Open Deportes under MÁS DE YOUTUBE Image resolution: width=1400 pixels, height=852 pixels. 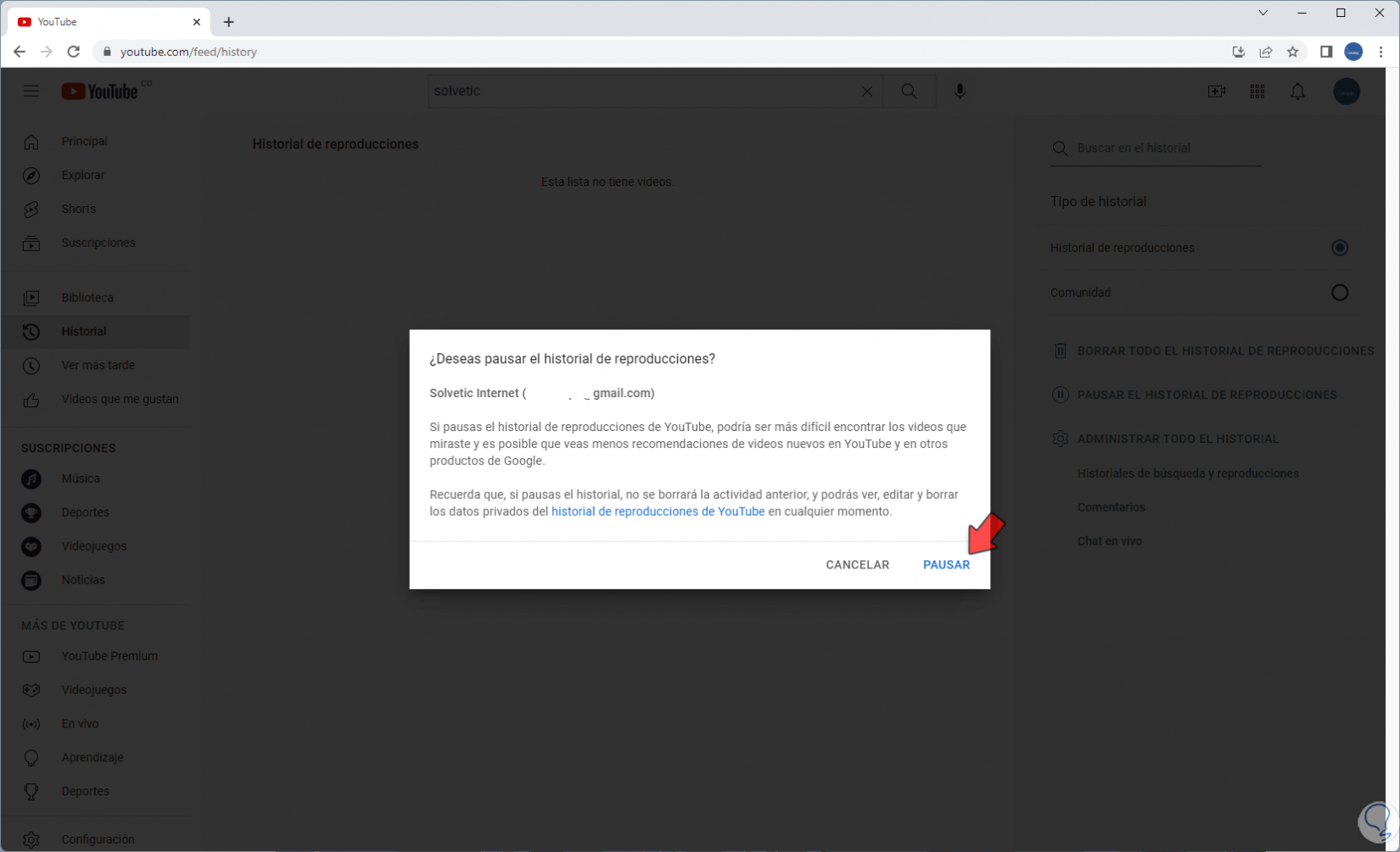(96, 792)
